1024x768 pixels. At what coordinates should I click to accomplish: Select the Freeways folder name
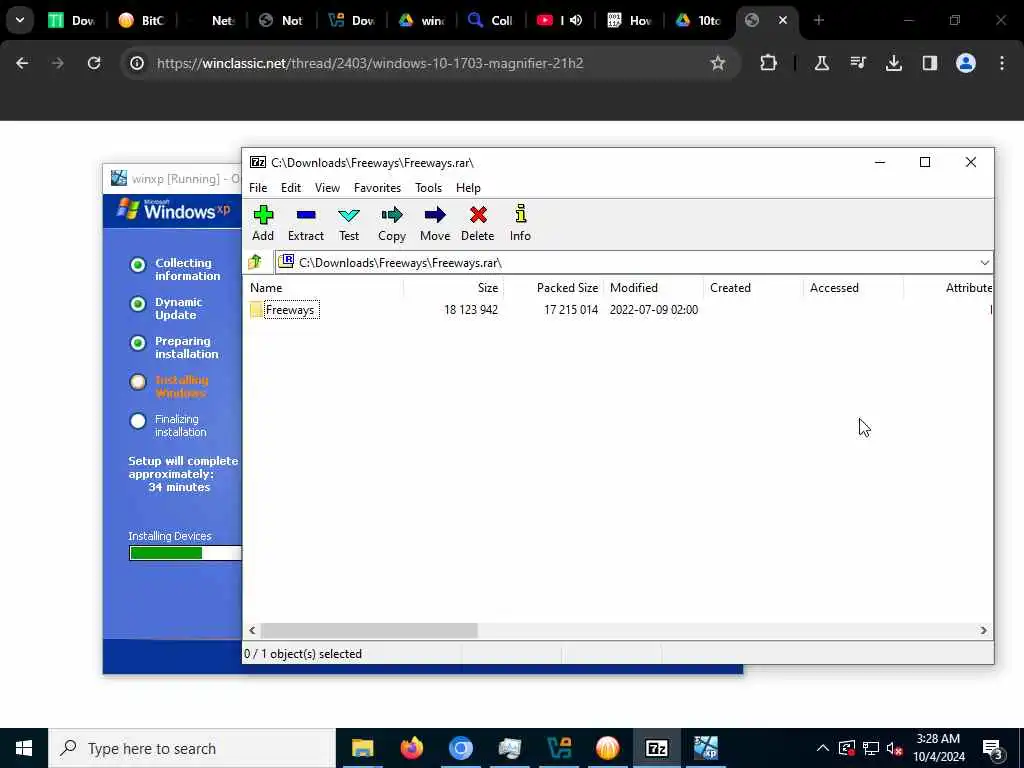[290, 310]
